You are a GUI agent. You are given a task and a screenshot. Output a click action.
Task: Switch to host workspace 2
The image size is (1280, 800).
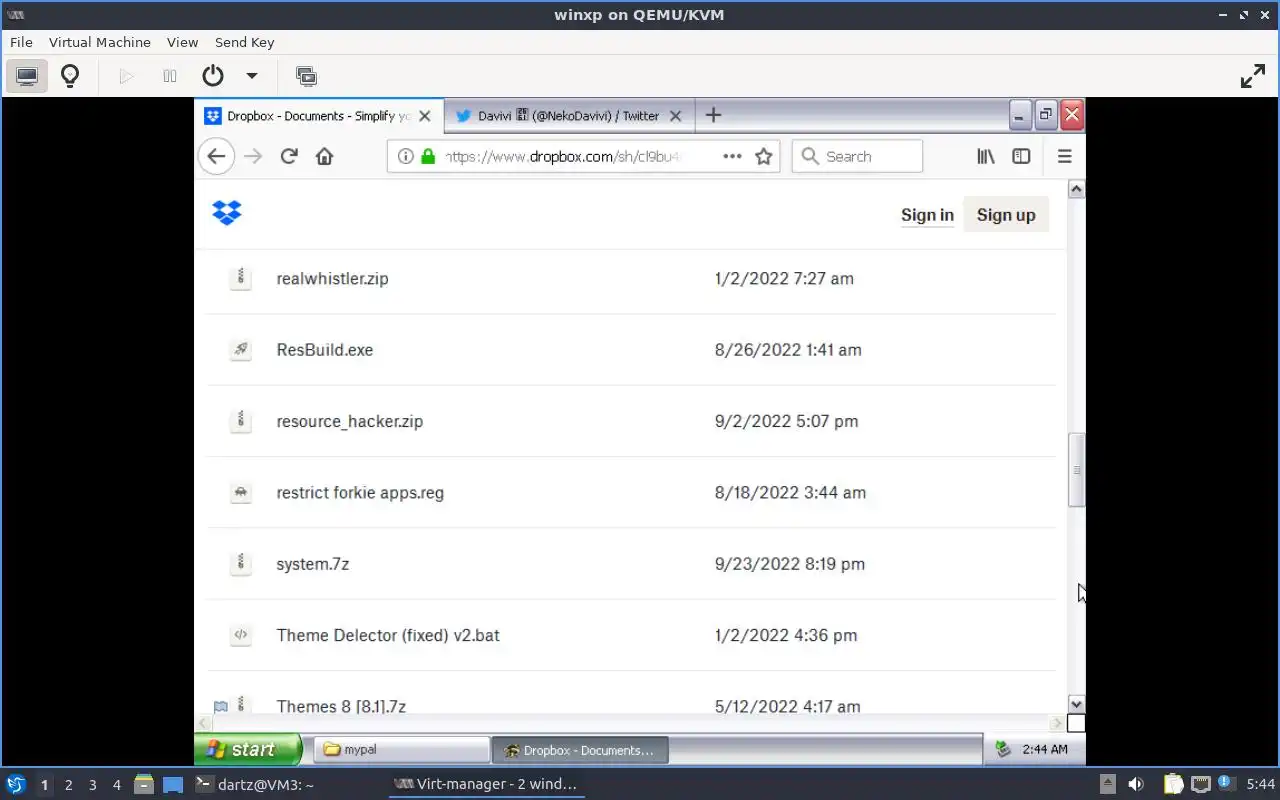coord(69,785)
